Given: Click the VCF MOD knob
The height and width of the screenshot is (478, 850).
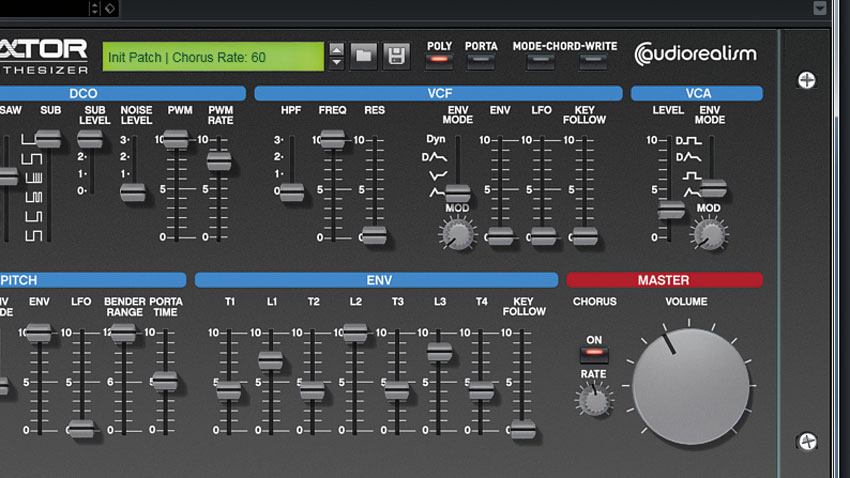Looking at the screenshot, I should point(458,234).
